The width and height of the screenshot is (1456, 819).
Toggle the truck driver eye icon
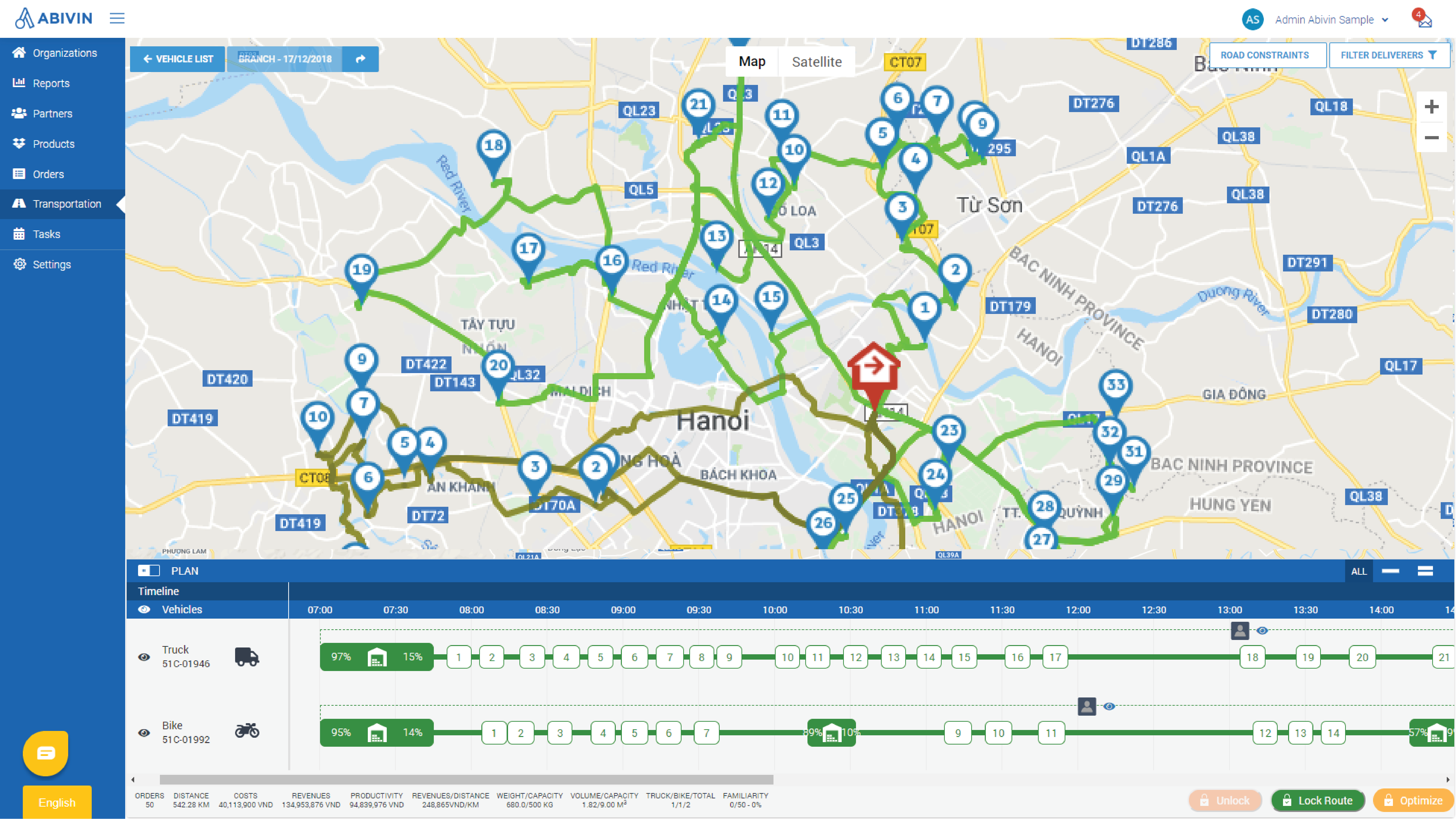pyautogui.click(x=1262, y=630)
